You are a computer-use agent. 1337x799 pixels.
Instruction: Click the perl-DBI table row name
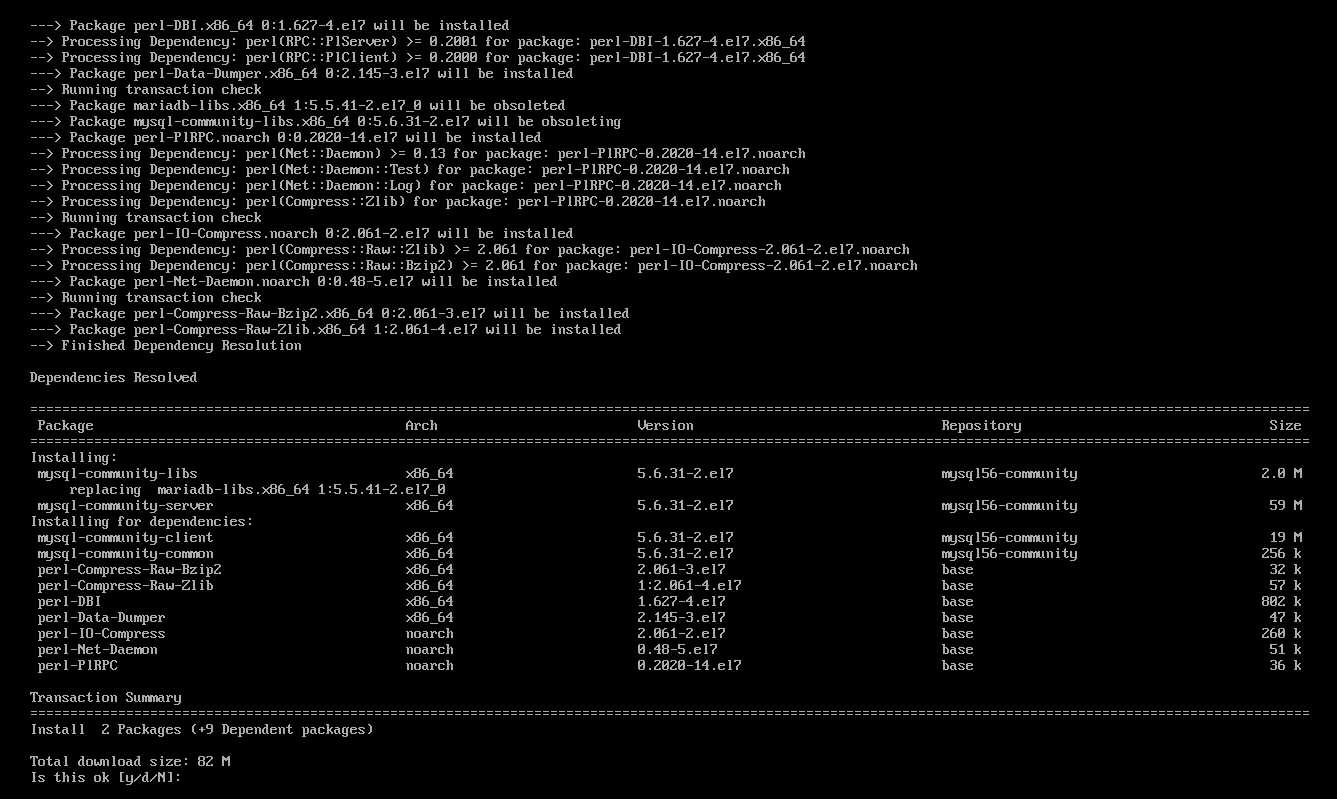pos(70,601)
